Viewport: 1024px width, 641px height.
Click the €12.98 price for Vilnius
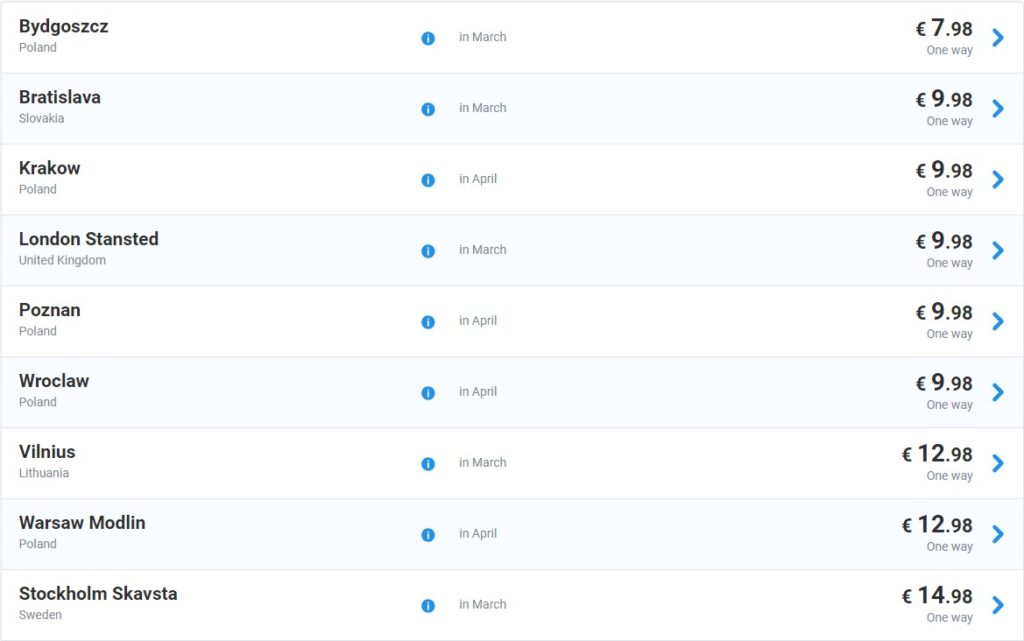(937, 454)
